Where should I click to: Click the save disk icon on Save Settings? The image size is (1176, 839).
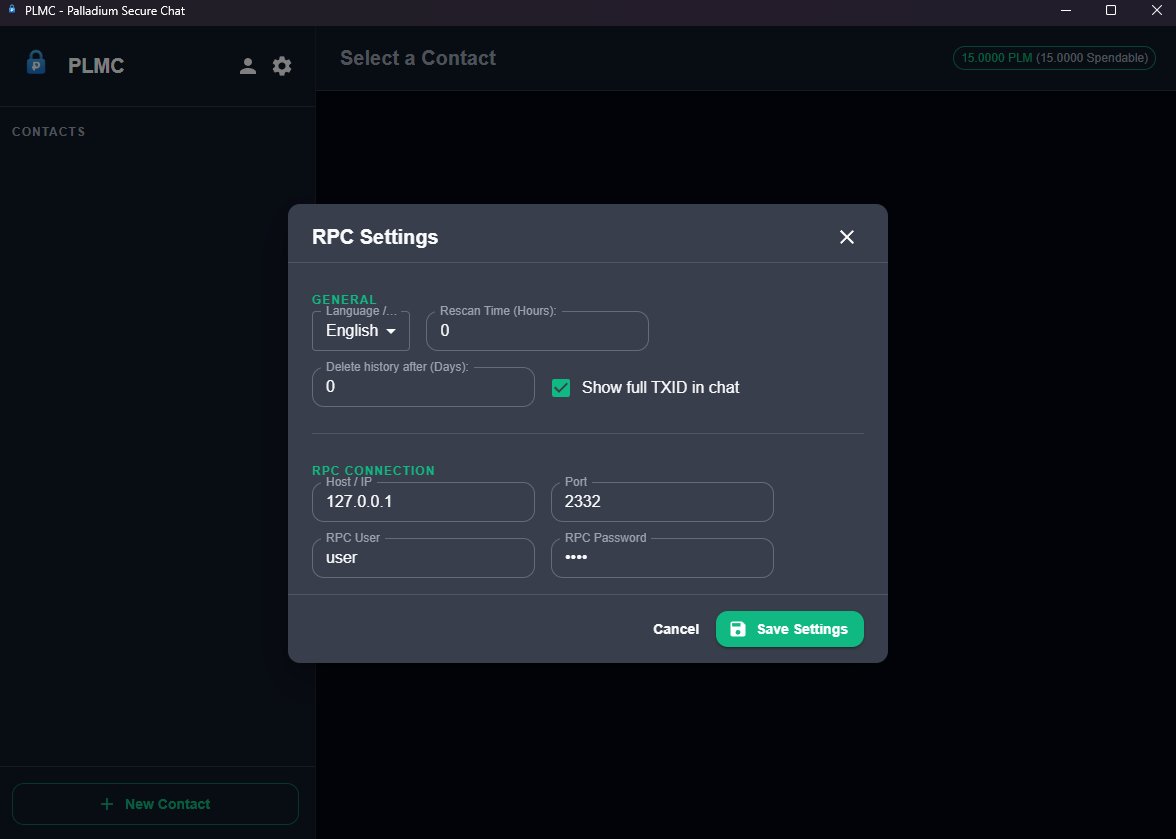tap(737, 629)
